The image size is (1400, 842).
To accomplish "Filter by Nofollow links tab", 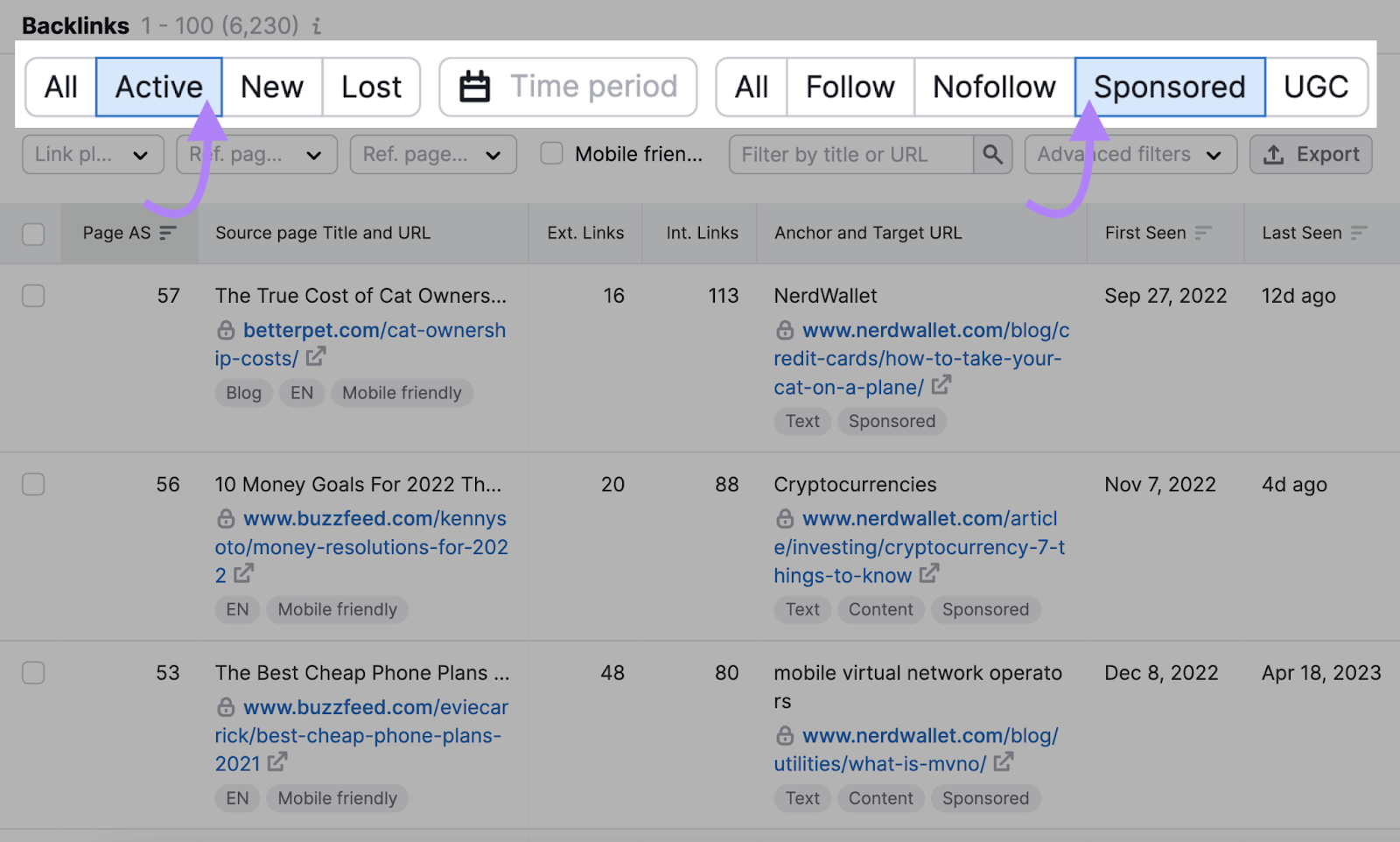I will coord(994,87).
